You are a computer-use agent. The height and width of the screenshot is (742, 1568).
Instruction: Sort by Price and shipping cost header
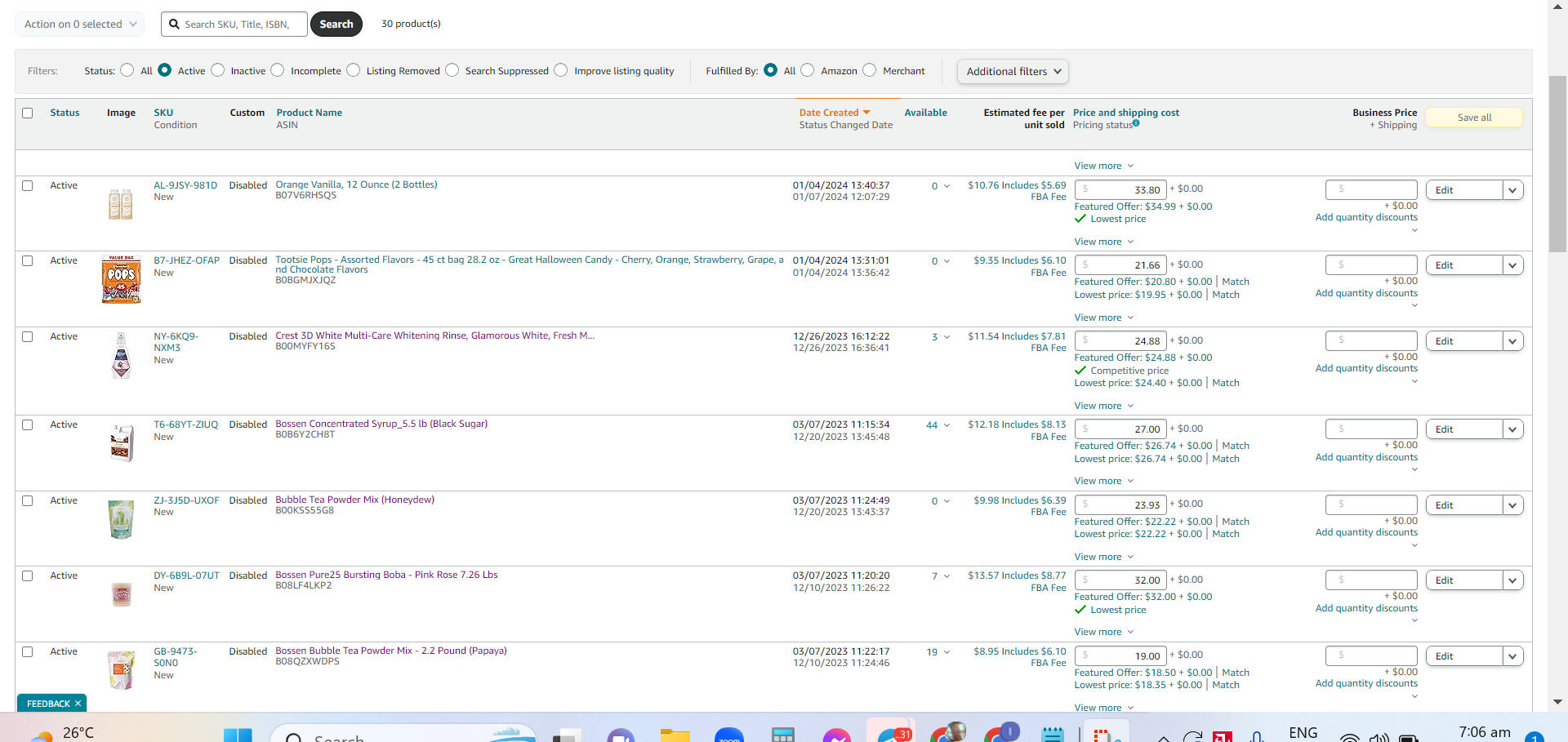(x=1126, y=113)
